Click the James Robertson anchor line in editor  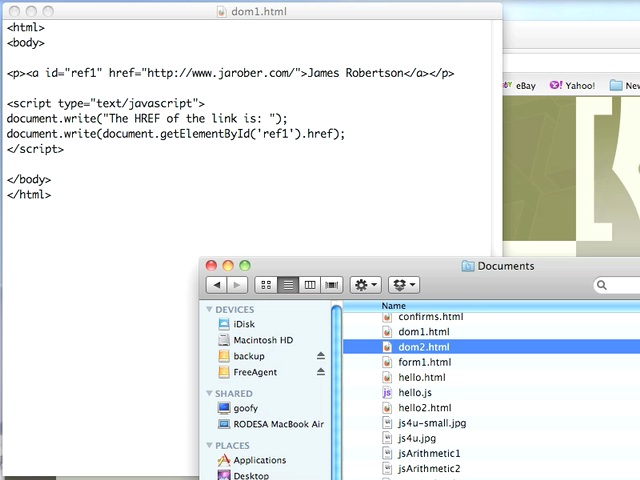[x=231, y=73]
